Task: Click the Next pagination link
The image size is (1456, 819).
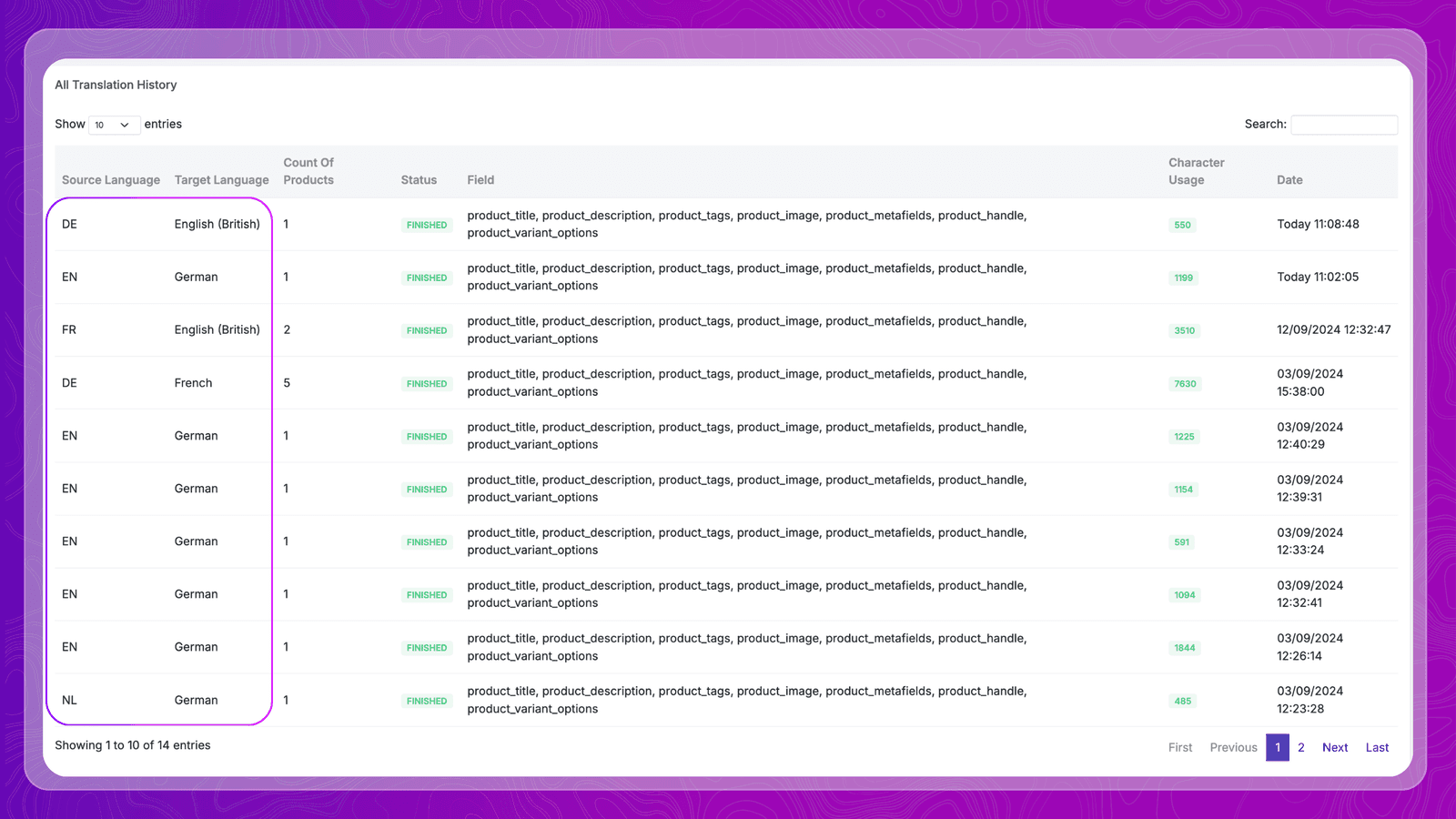Action: (1335, 747)
